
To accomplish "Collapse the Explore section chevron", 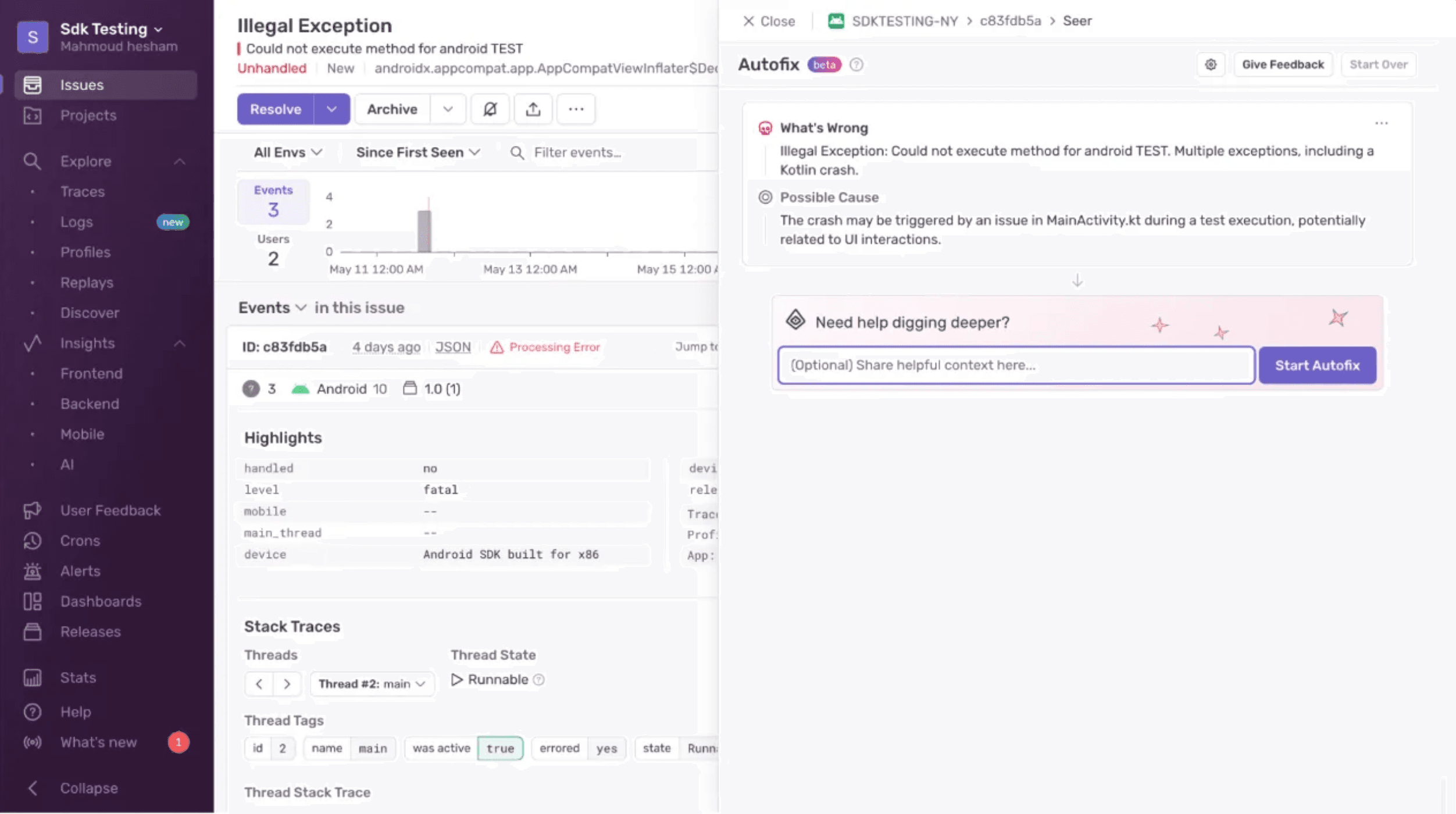I will [x=180, y=161].
